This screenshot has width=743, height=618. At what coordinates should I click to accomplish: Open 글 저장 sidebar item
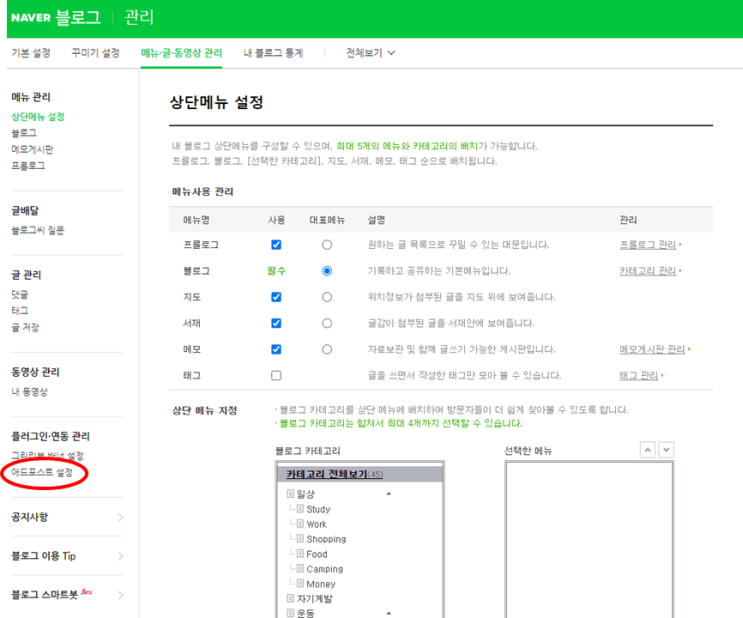coord(25,327)
